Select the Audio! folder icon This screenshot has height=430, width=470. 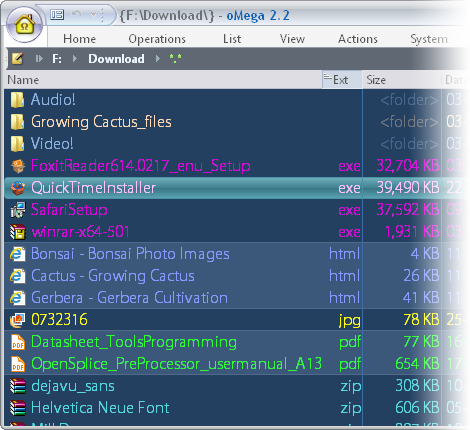pos(17,100)
